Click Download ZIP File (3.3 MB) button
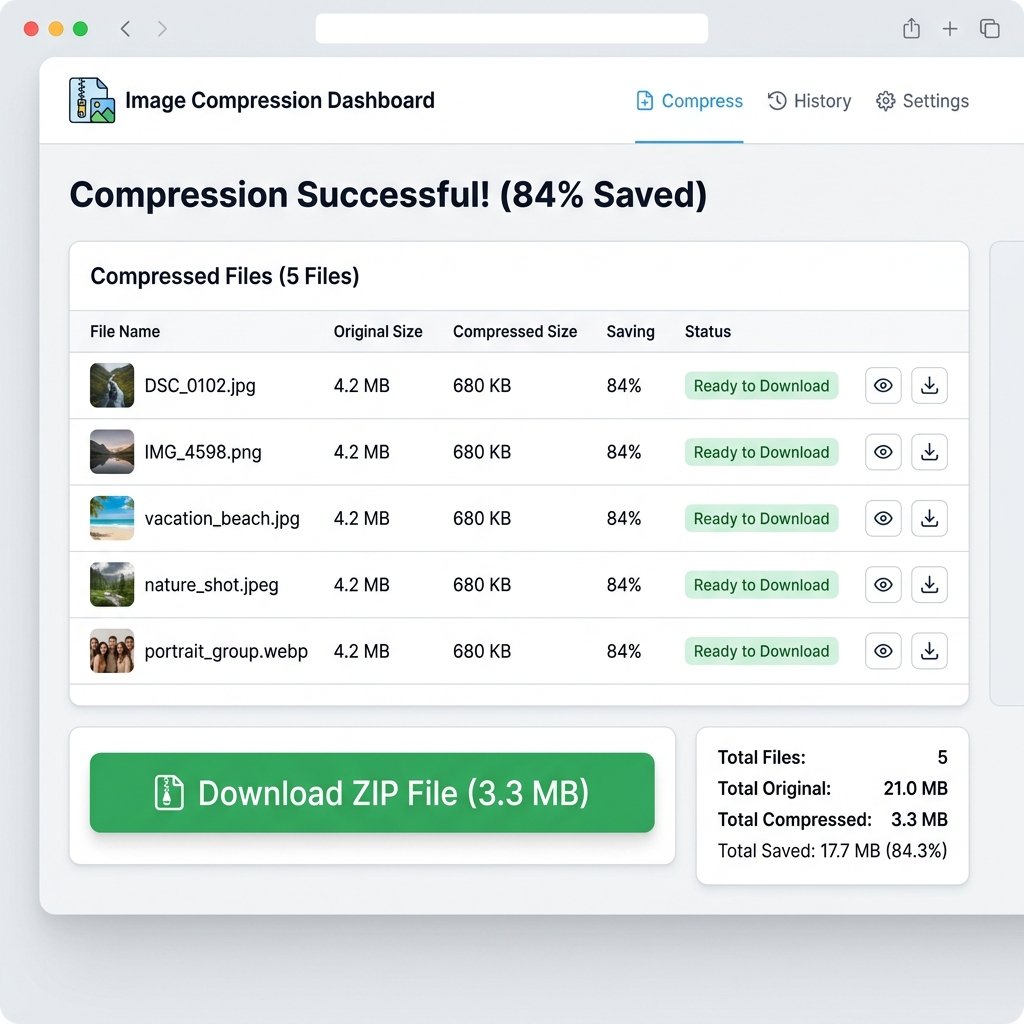The image size is (1024, 1024). click(x=372, y=793)
